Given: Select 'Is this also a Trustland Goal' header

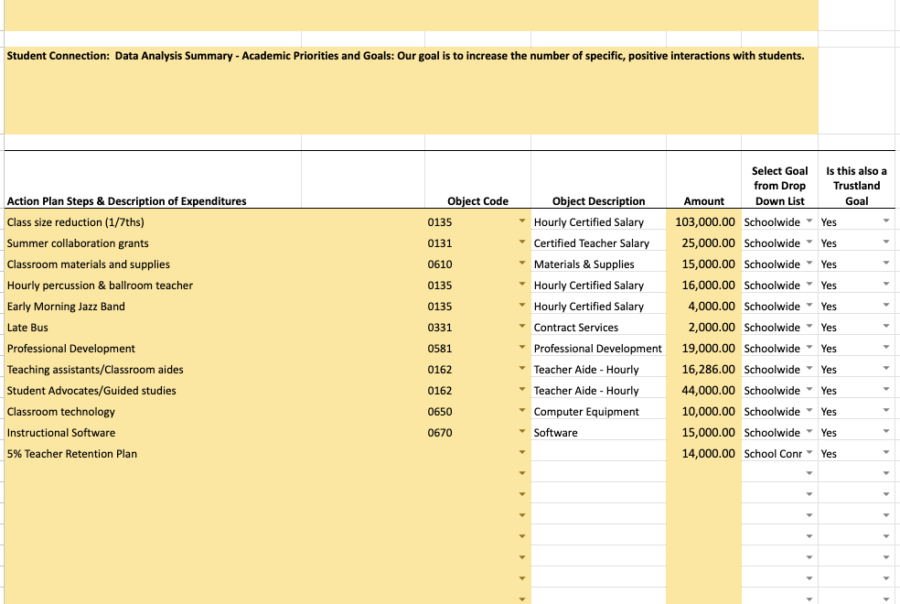Looking at the screenshot, I should [856, 185].
